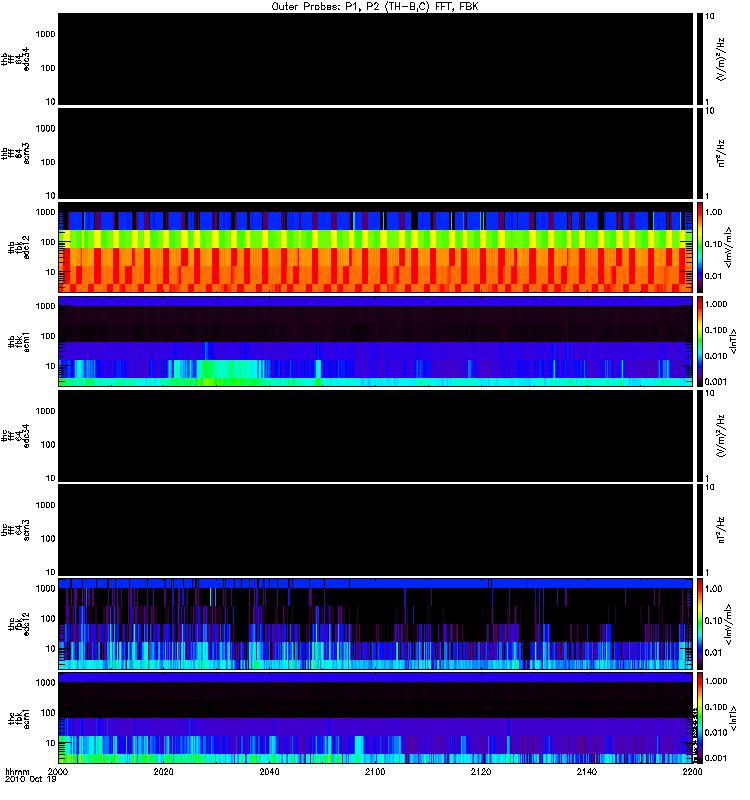Image resolution: width=750 pixels, height=800 pixels.
Task: Click the thb fbk edc12 axis label
Action: pyautogui.click(x=18, y=247)
